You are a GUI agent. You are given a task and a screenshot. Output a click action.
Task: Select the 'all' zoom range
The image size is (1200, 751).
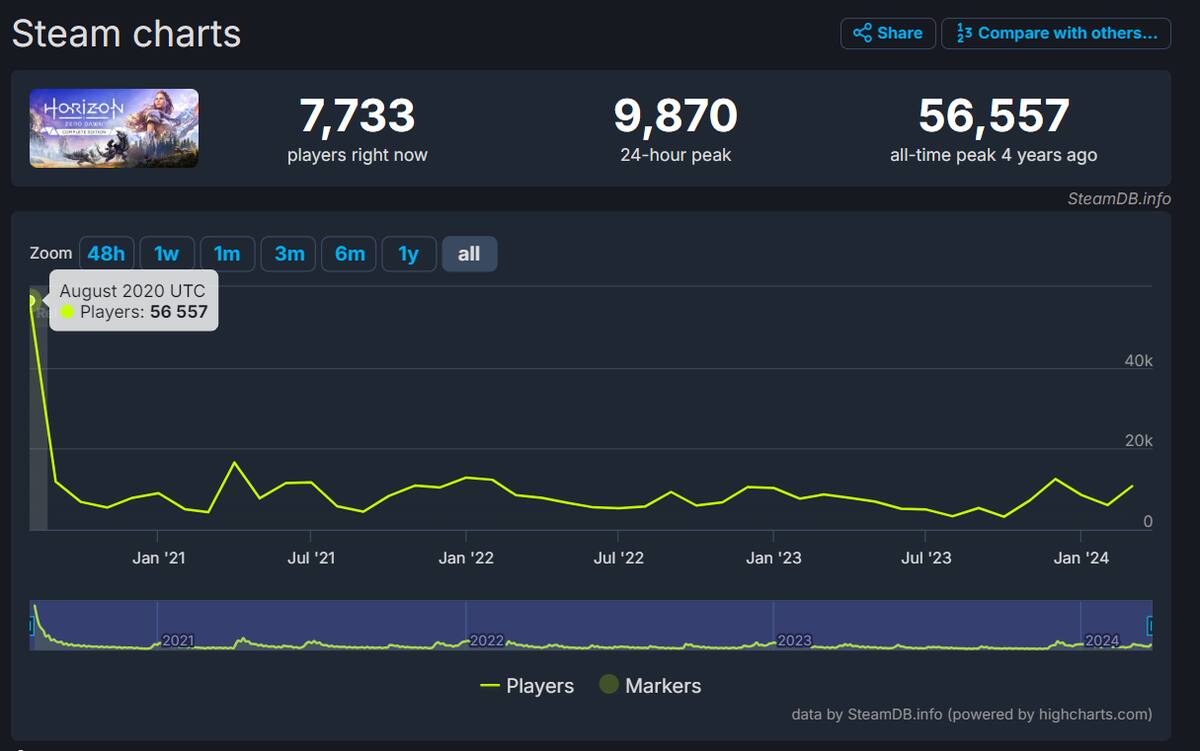pyautogui.click(x=469, y=254)
